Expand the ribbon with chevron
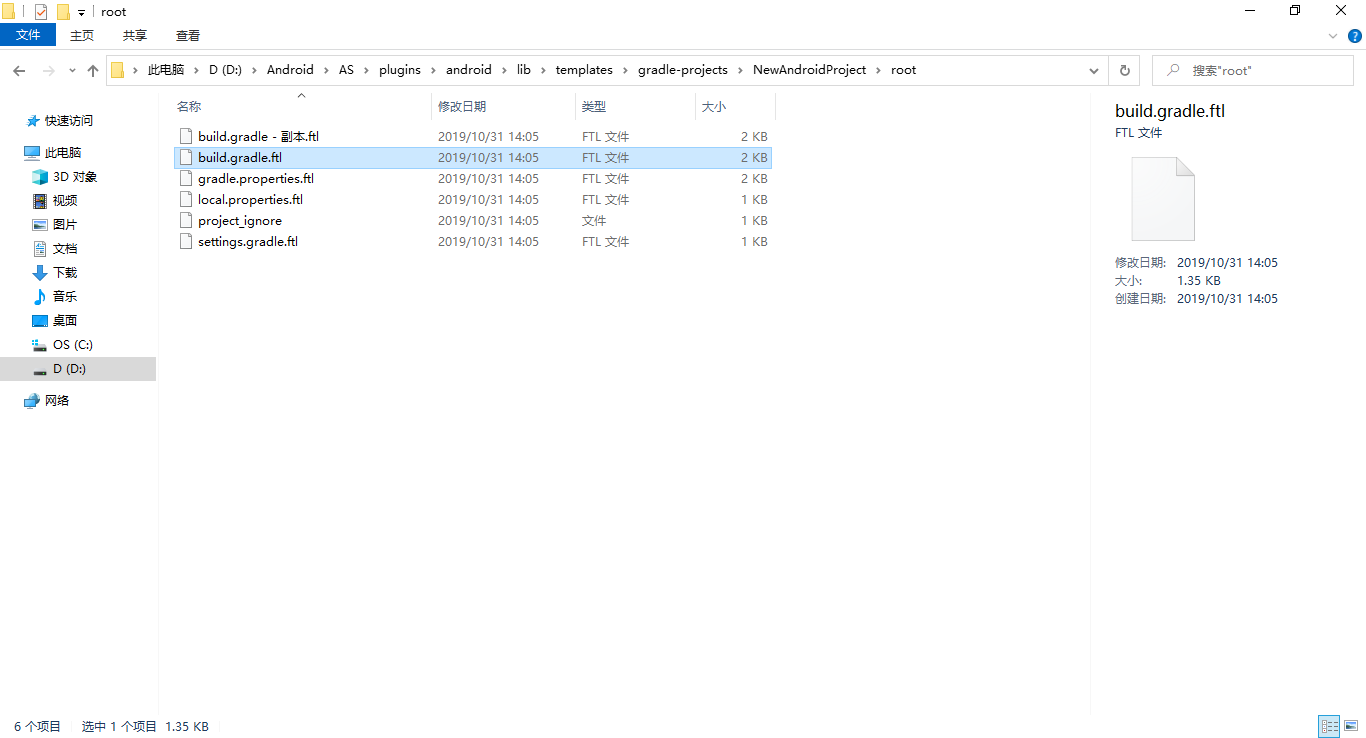 [x=1332, y=35]
